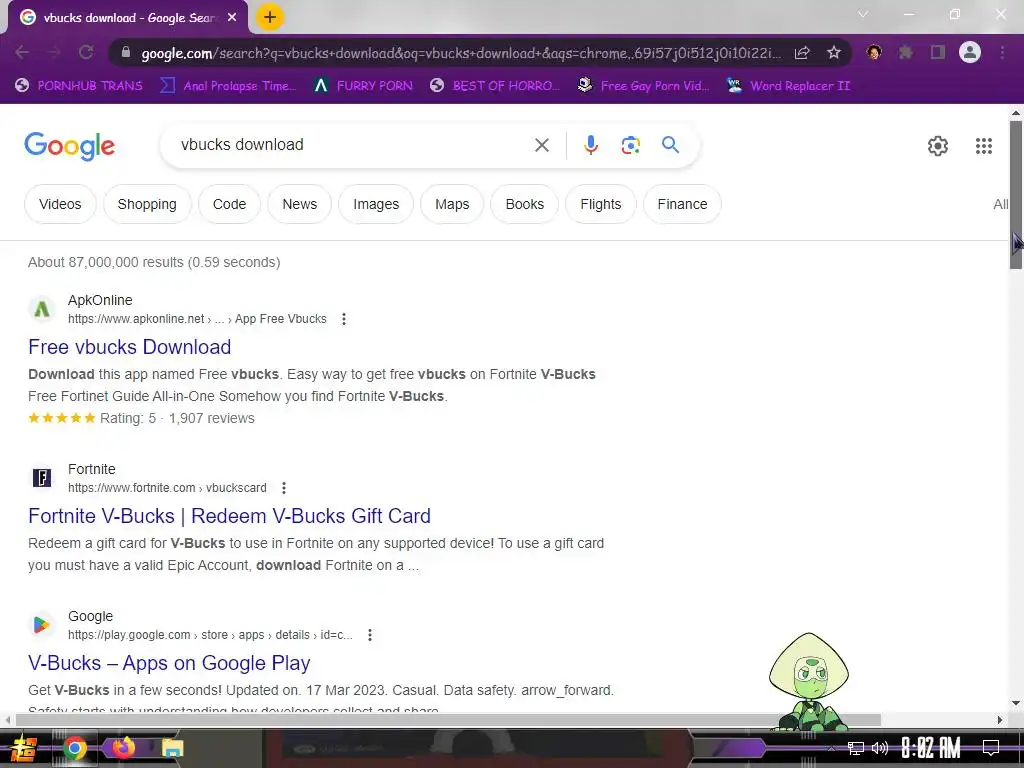Image resolution: width=1024 pixels, height=768 pixels.
Task: Click the volume speaker tray icon
Action: click(880, 748)
